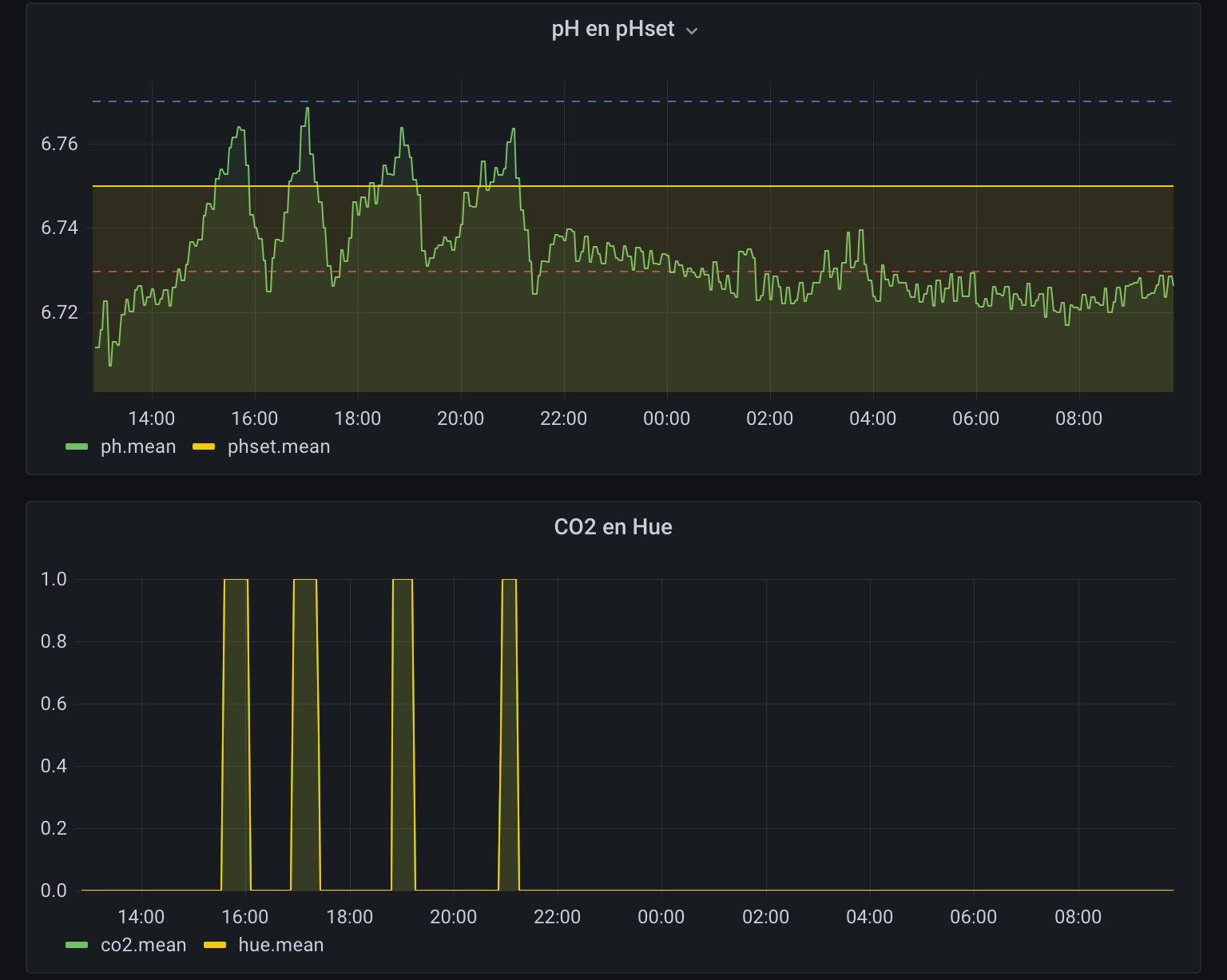Toggle phset.mean series in legend
1227x980 pixels.
pyautogui.click(x=279, y=446)
